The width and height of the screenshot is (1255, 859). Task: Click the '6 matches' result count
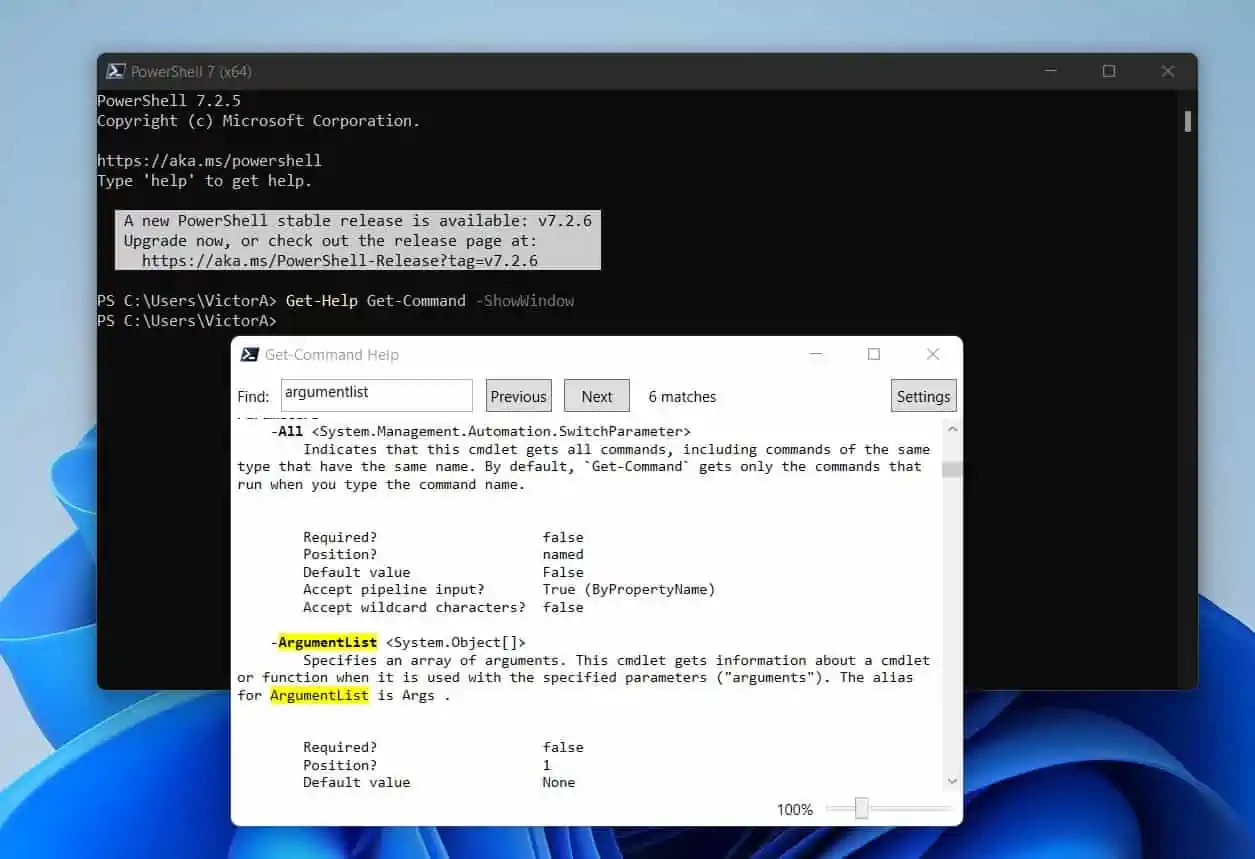(682, 396)
